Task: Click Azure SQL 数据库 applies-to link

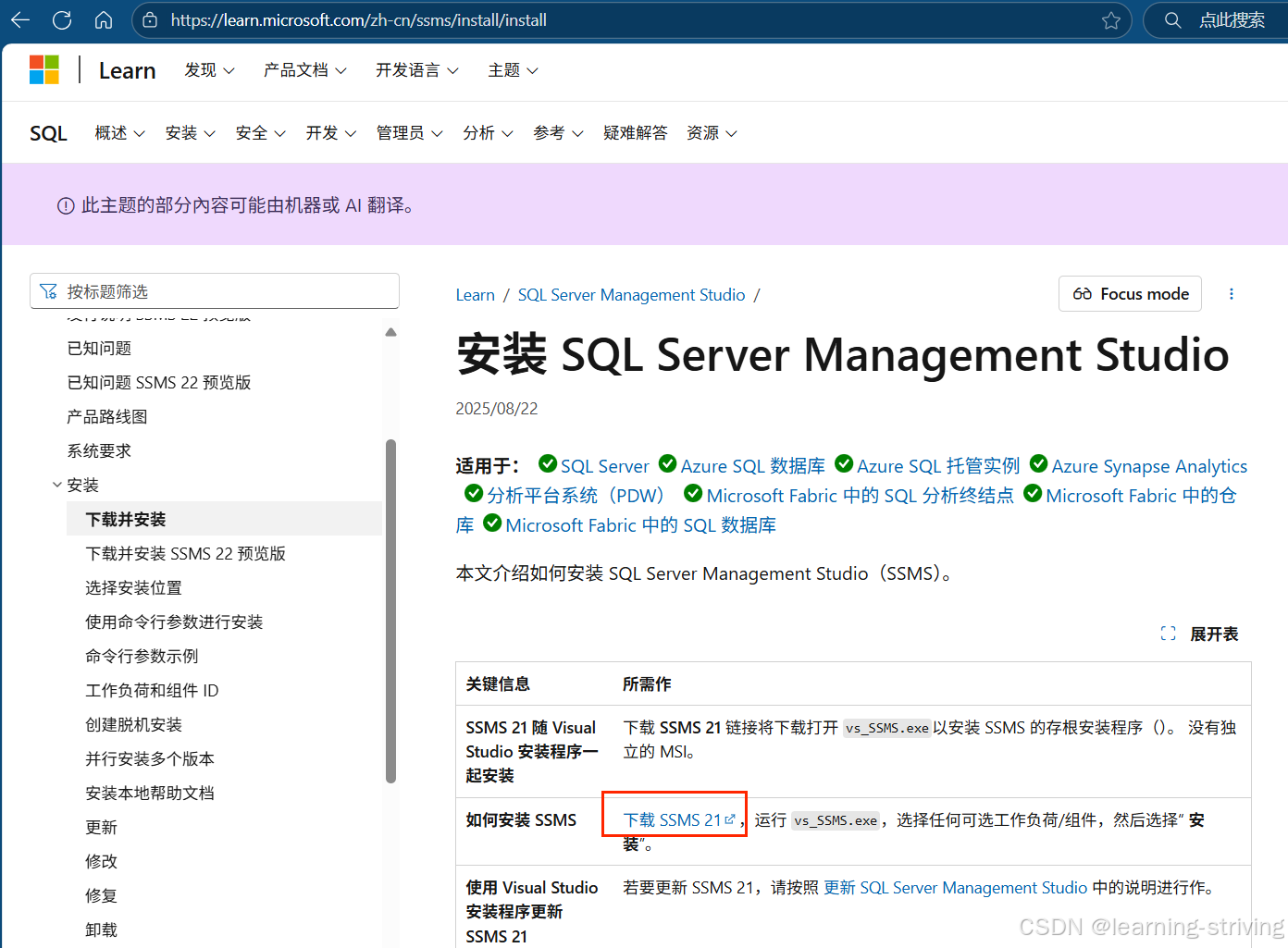Action: pyautogui.click(x=752, y=466)
